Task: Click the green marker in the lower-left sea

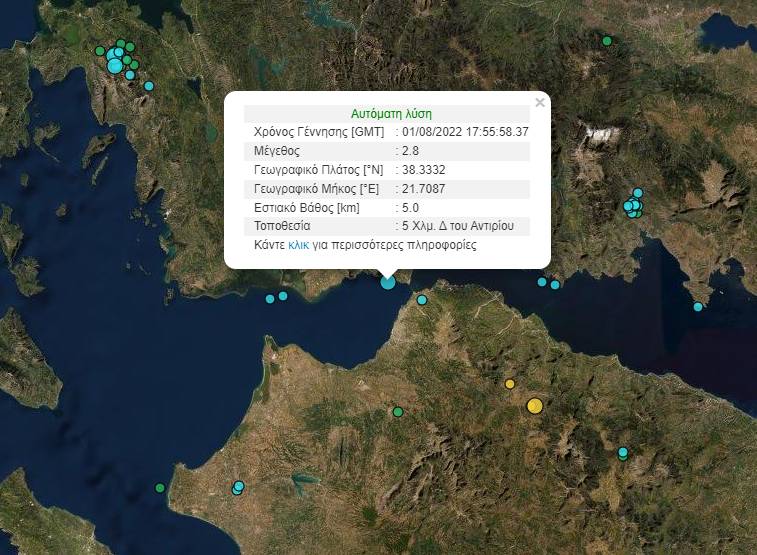Action: pos(160,488)
